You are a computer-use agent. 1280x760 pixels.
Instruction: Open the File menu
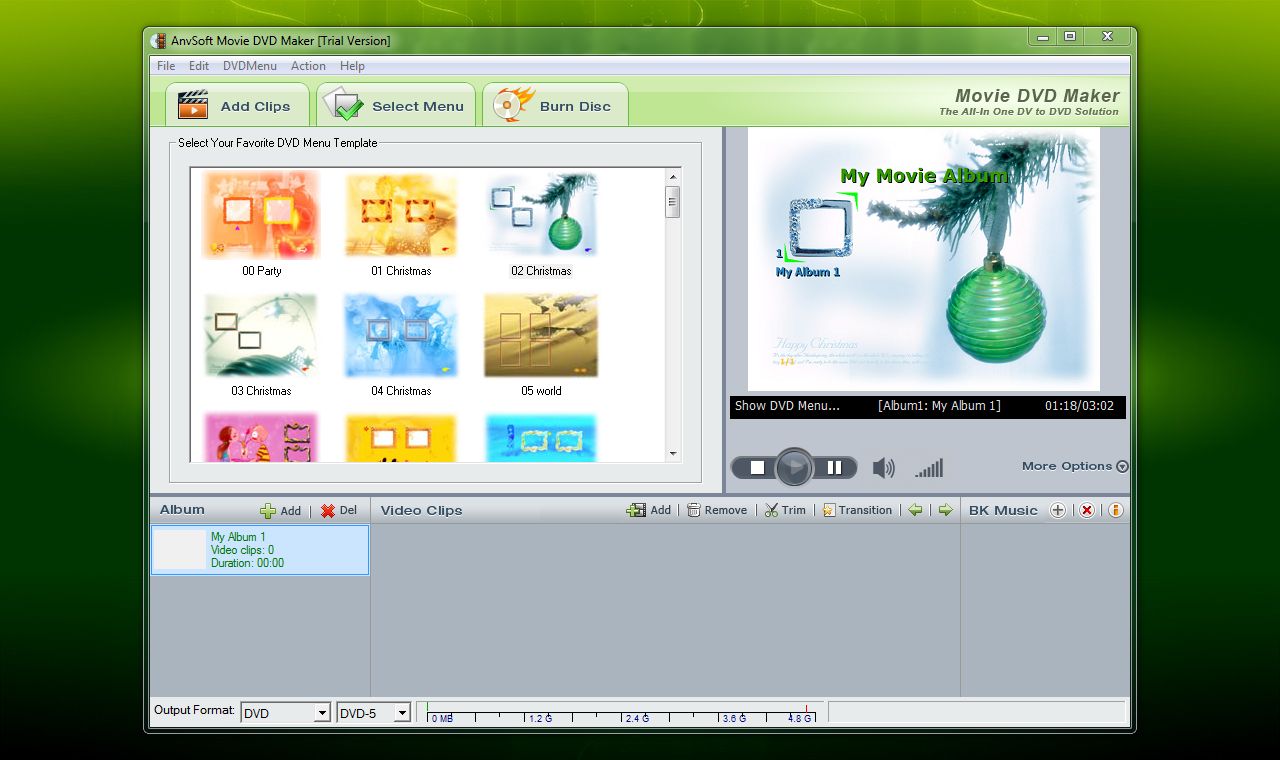166,66
